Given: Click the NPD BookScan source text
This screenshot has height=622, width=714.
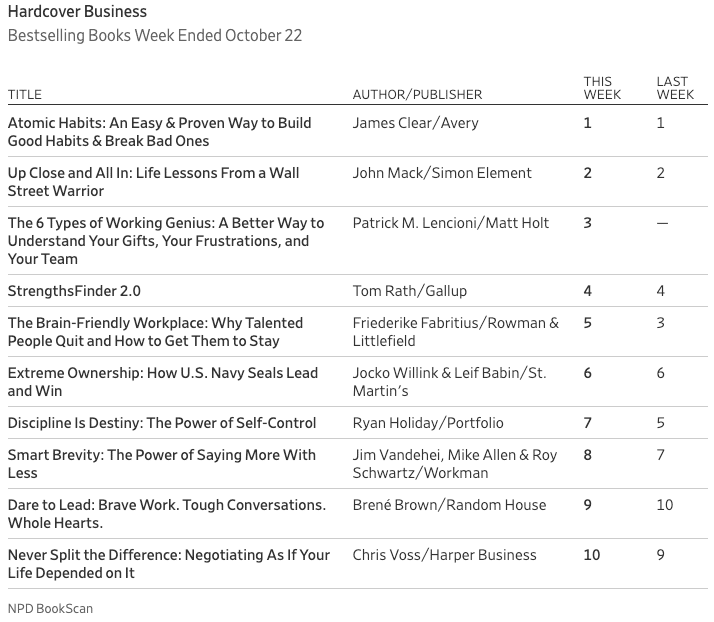Looking at the screenshot, I should (50, 608).
